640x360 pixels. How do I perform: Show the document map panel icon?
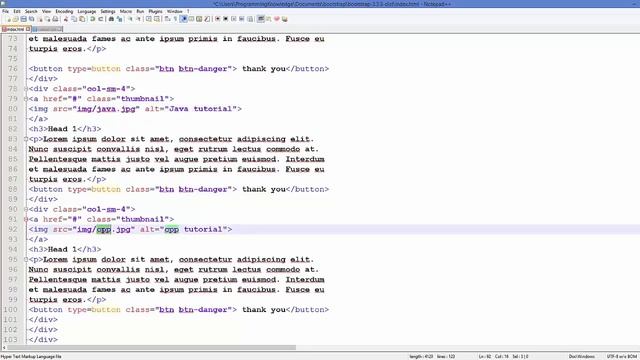199,19
